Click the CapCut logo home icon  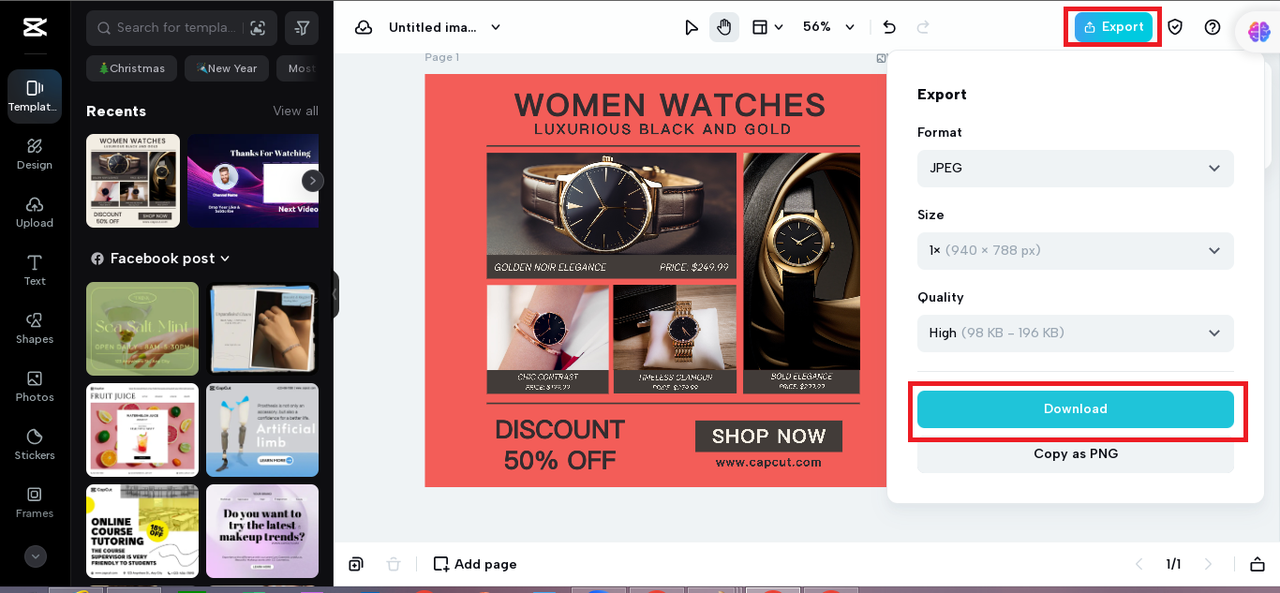coord(35,27)
